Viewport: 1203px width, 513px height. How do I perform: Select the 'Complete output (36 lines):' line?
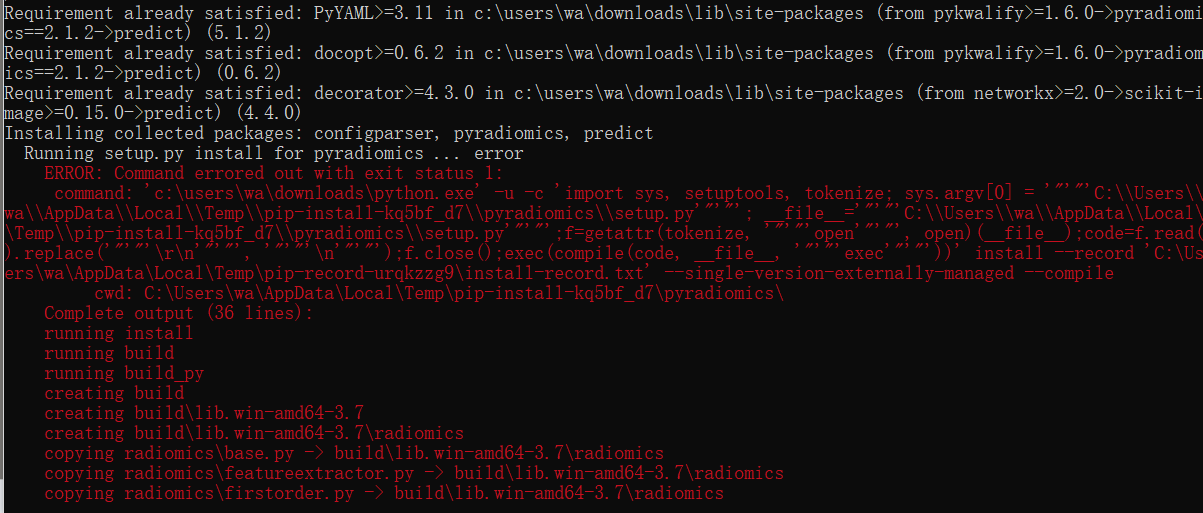point(178,313)
